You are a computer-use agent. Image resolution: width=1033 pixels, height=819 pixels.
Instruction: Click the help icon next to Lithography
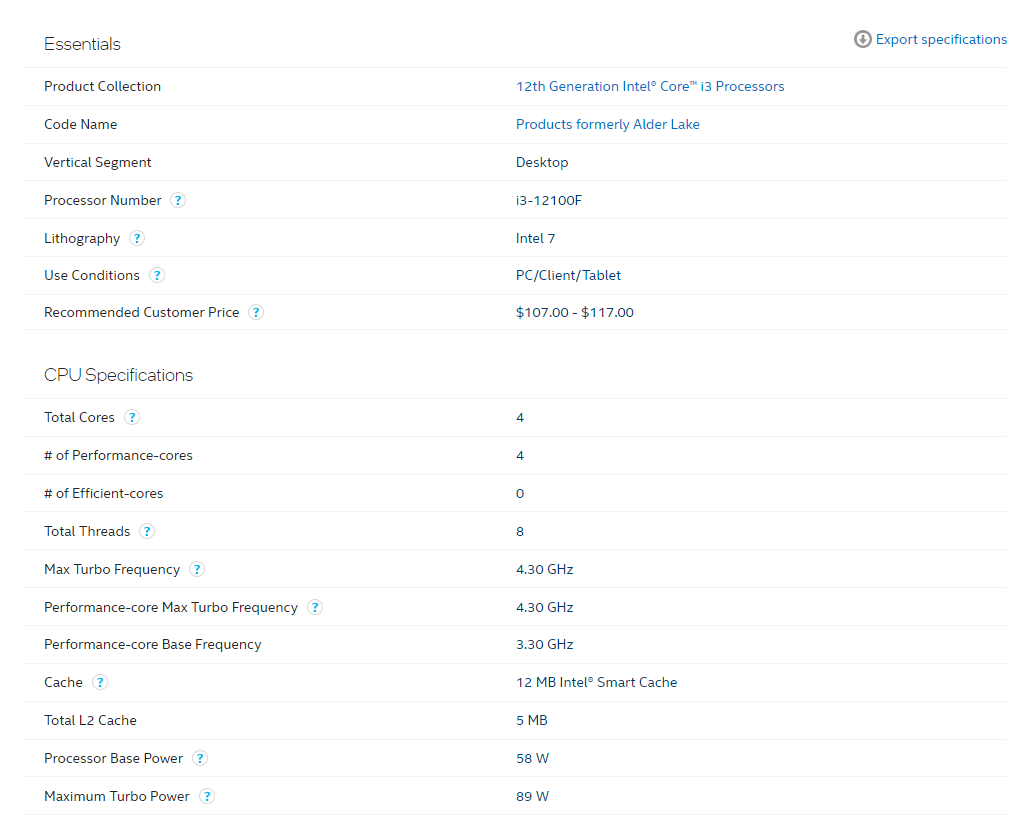[x=136, y=239]
